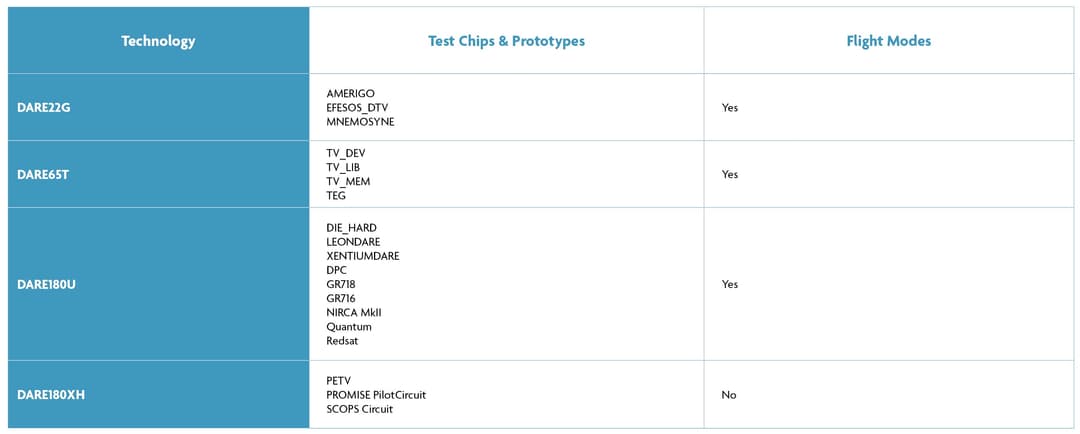Click the SCOPS Circuit entry

(359, 409)
